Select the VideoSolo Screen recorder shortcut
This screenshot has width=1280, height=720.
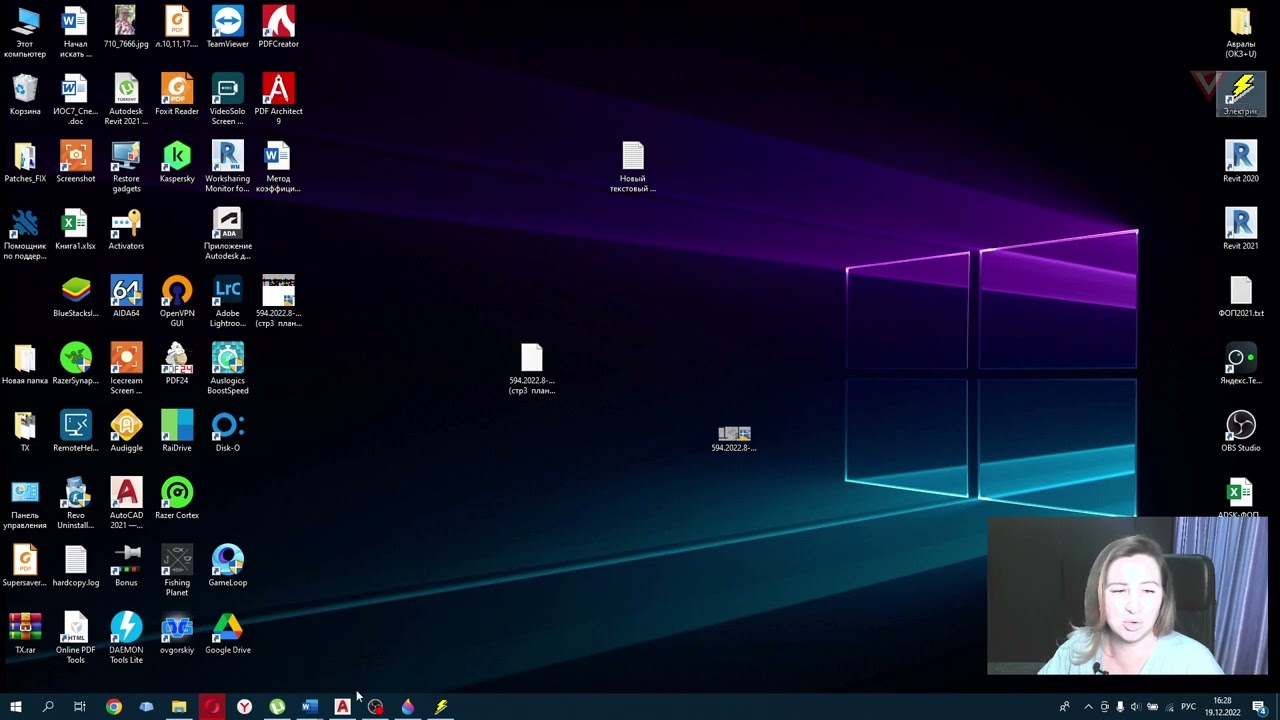[227, 99]
